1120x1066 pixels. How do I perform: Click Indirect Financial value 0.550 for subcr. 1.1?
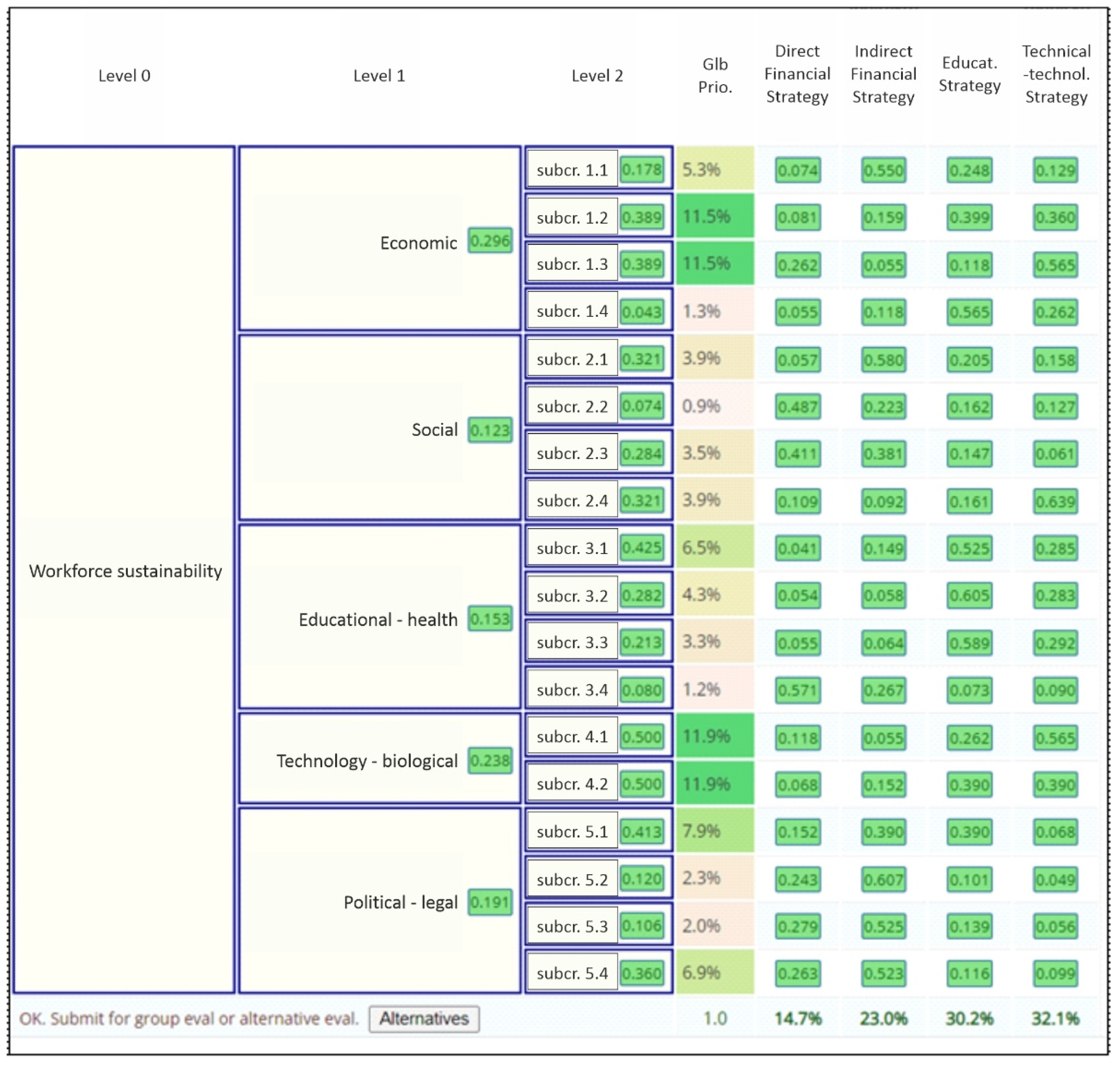(884, 170)
